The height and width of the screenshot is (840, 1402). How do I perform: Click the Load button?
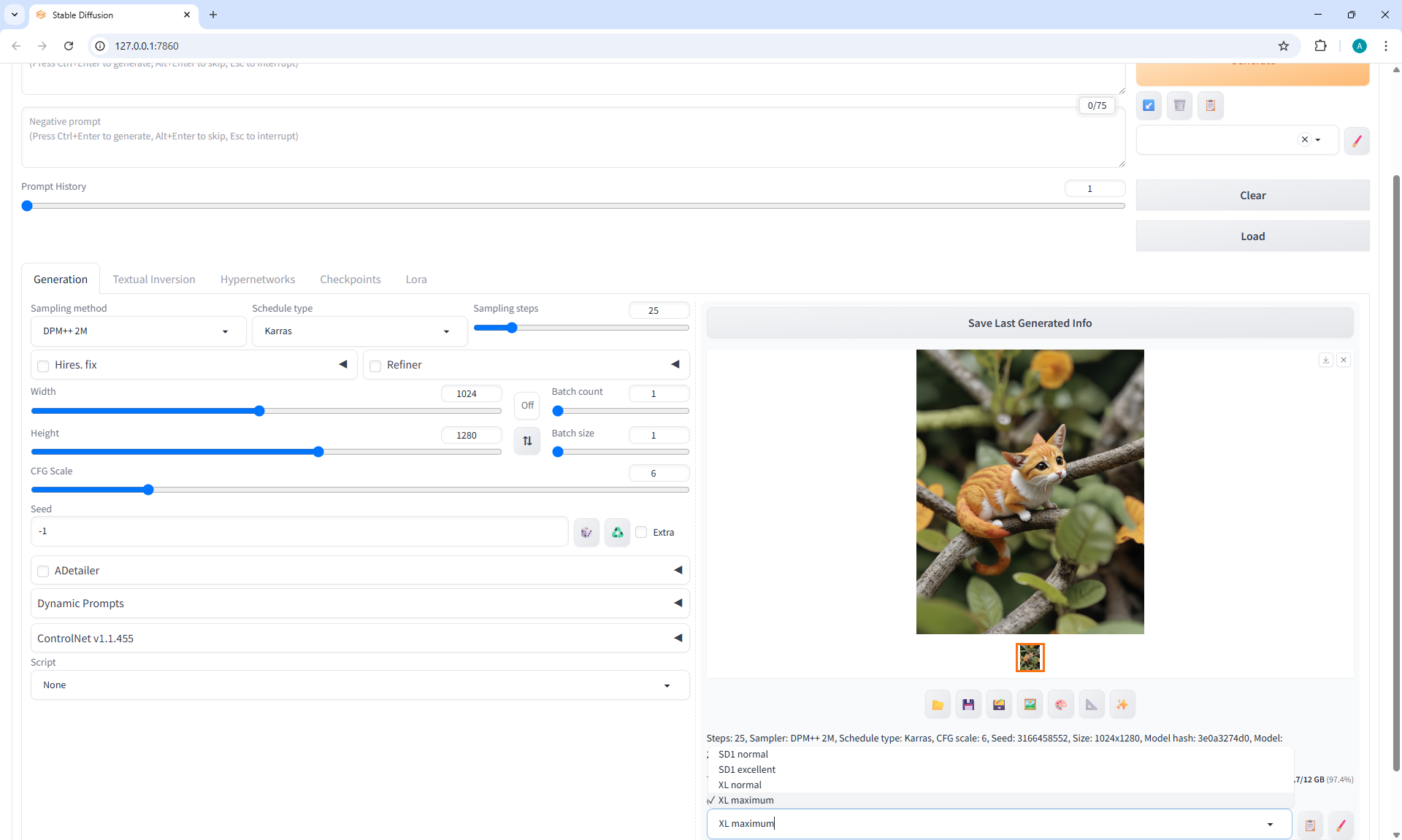[1252, 236]
